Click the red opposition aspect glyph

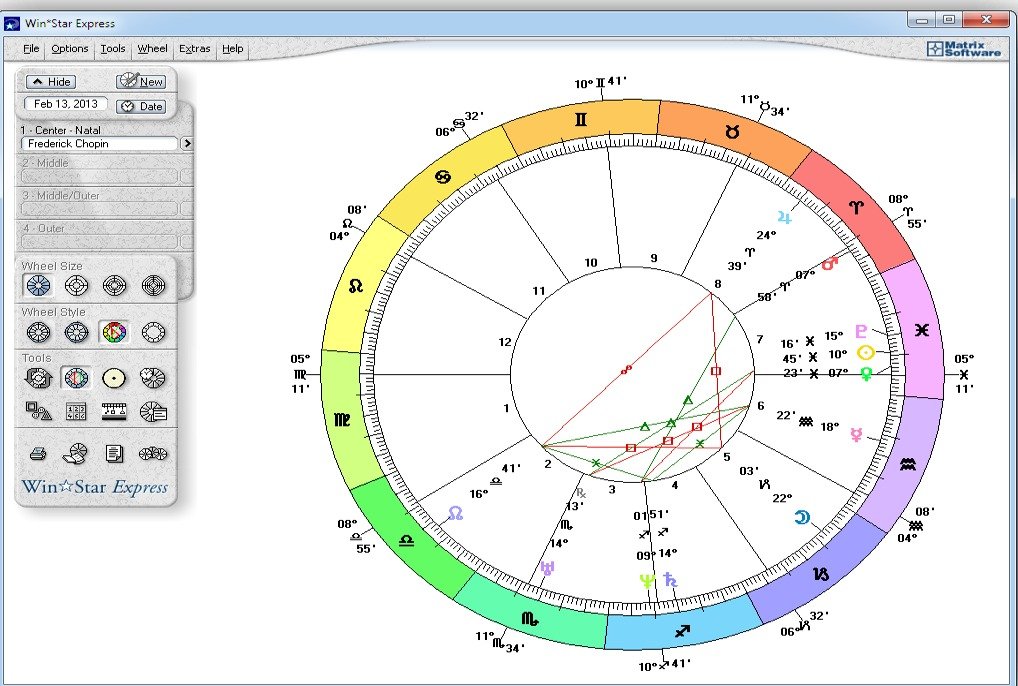(x=626, y=370)
